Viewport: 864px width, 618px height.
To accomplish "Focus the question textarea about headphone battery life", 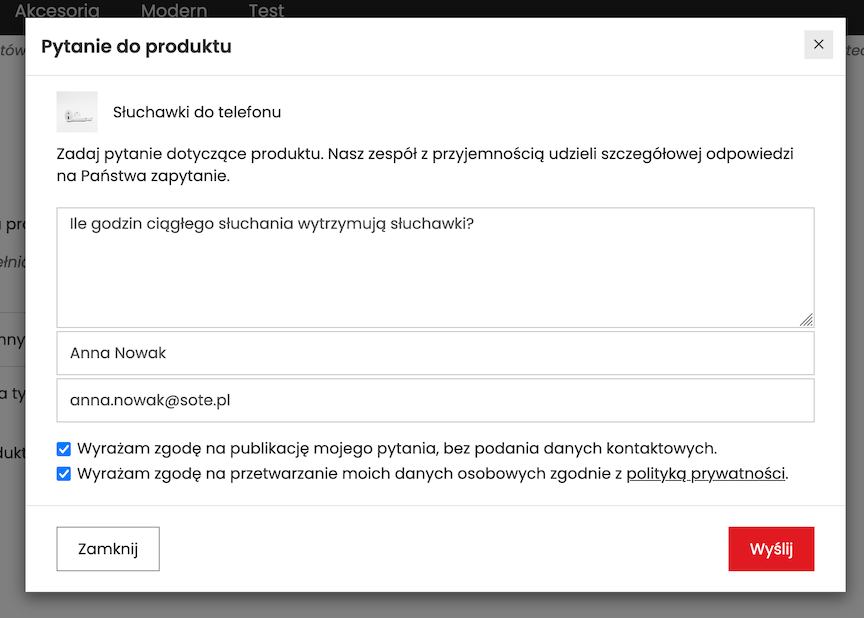I will (x=435, y=265).
